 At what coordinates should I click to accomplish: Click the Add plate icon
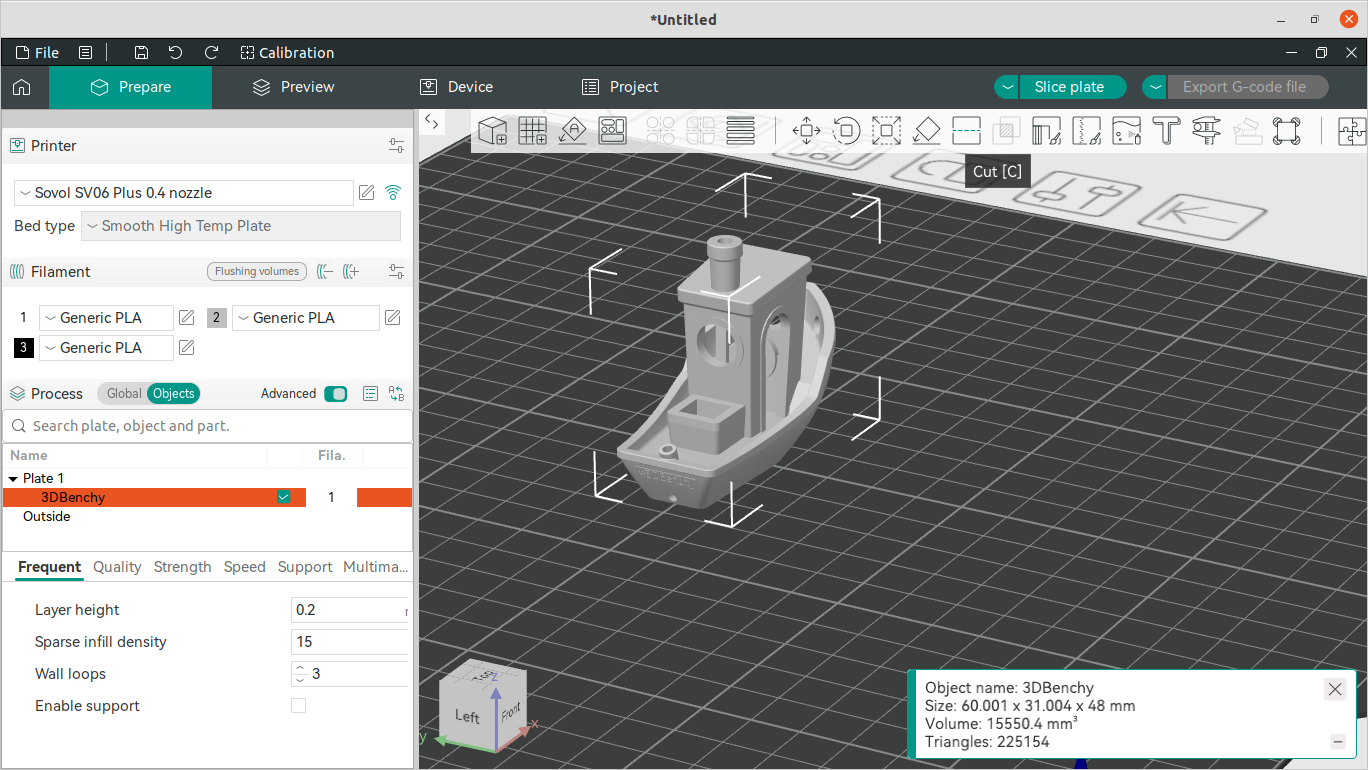coord(532,130)
